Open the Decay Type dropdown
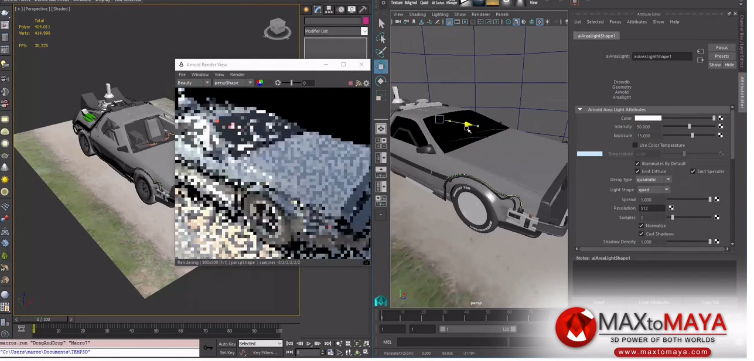 653,180
